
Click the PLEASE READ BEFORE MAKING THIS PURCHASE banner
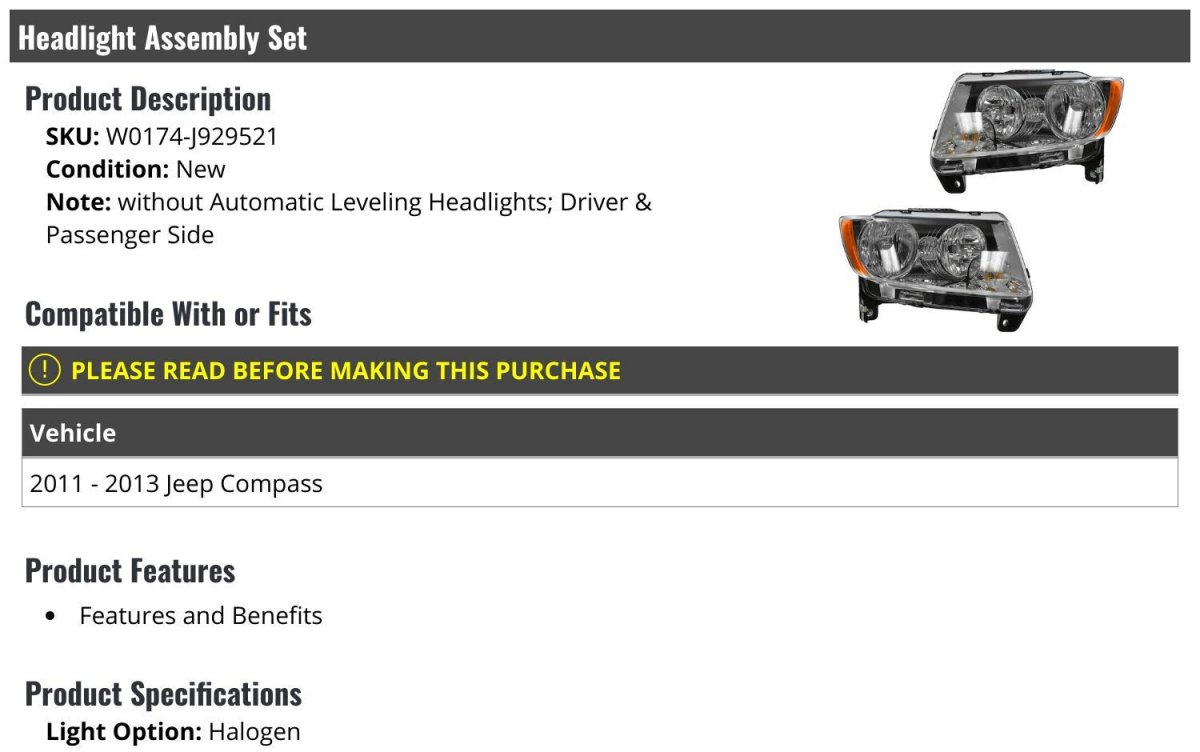(x=346, y=371)
